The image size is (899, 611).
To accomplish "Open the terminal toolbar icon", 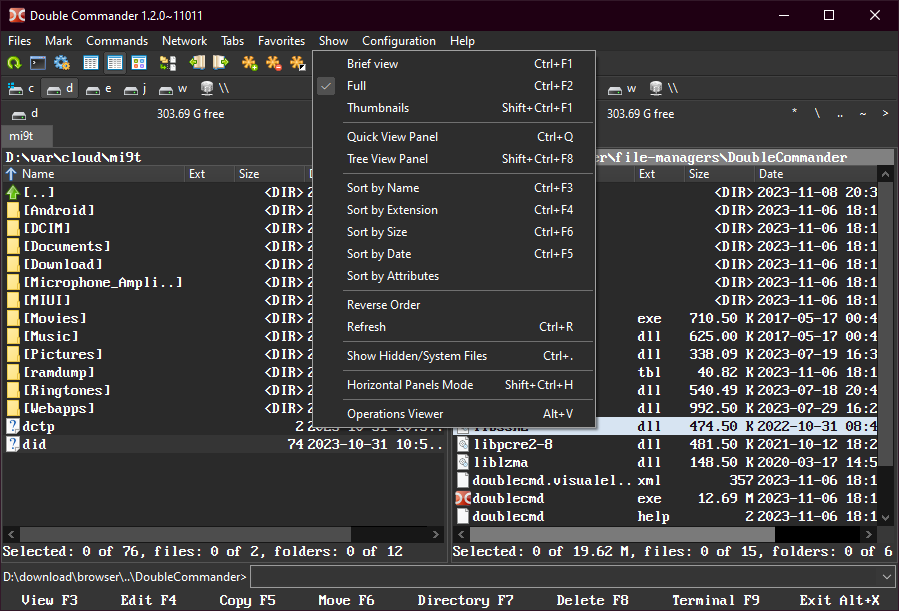I will point(38,63).
